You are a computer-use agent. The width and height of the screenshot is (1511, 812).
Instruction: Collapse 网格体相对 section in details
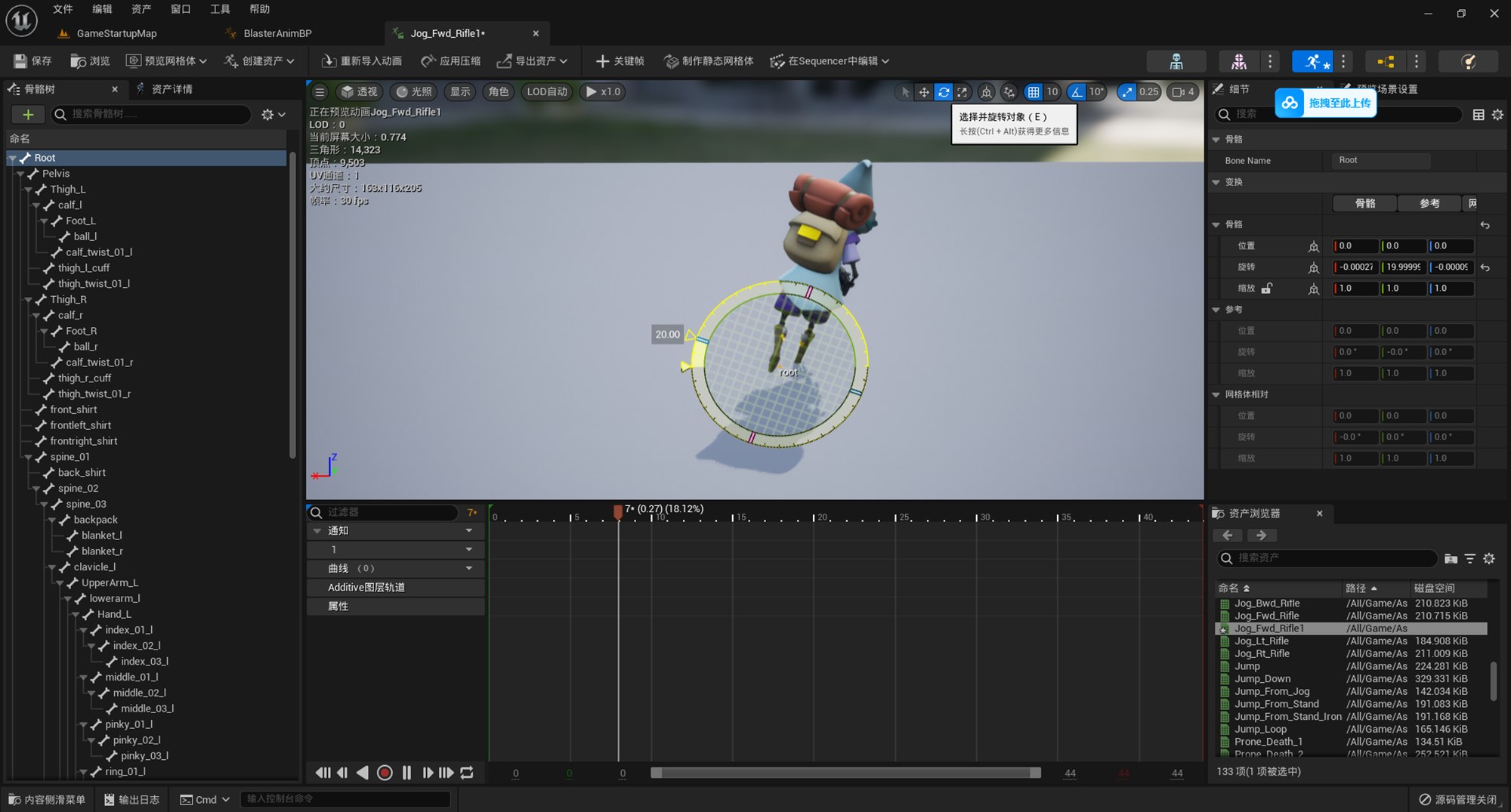tap(1216, 395)
